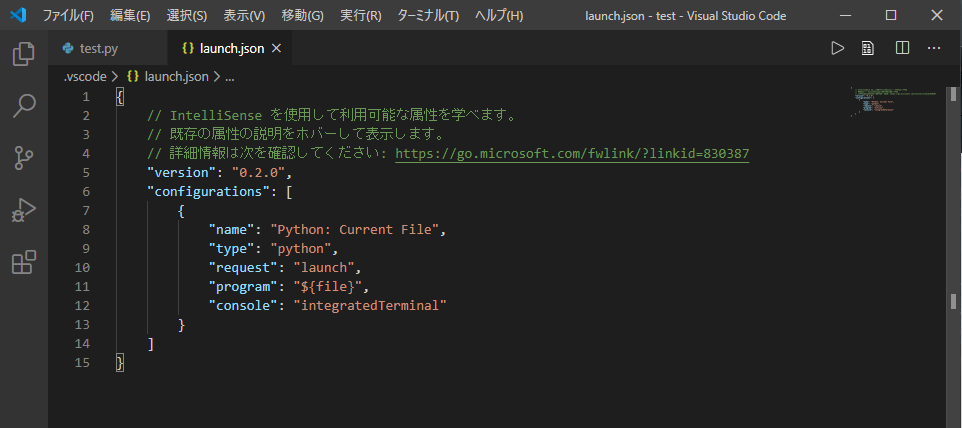Minimize the Visual Studio Code window
Viewport: 962px width, 428px height.
coord(845,16)
